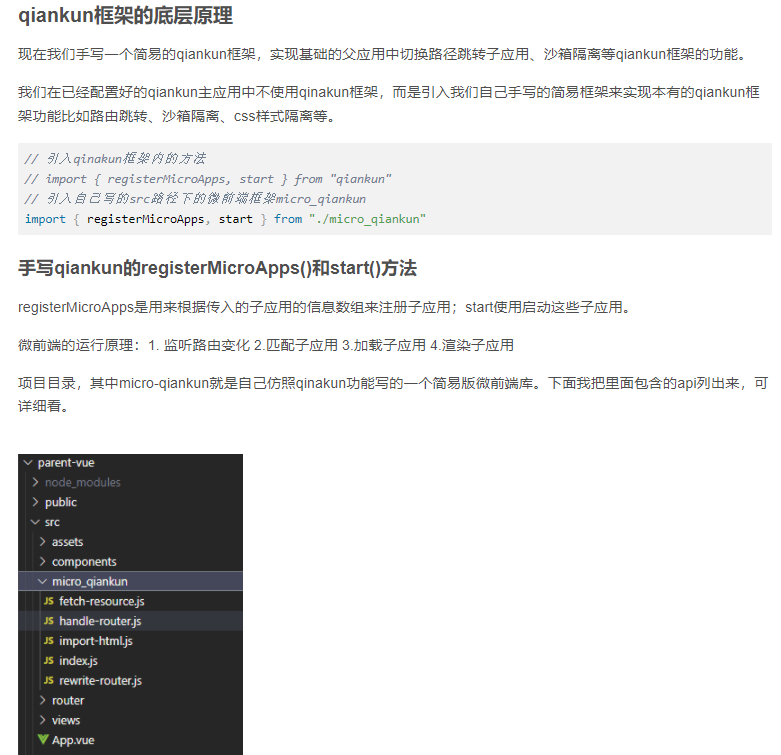Viewport: 781px width, 755px height.
Task: Expand the public folder chevron
Action: tap(35, 502)
